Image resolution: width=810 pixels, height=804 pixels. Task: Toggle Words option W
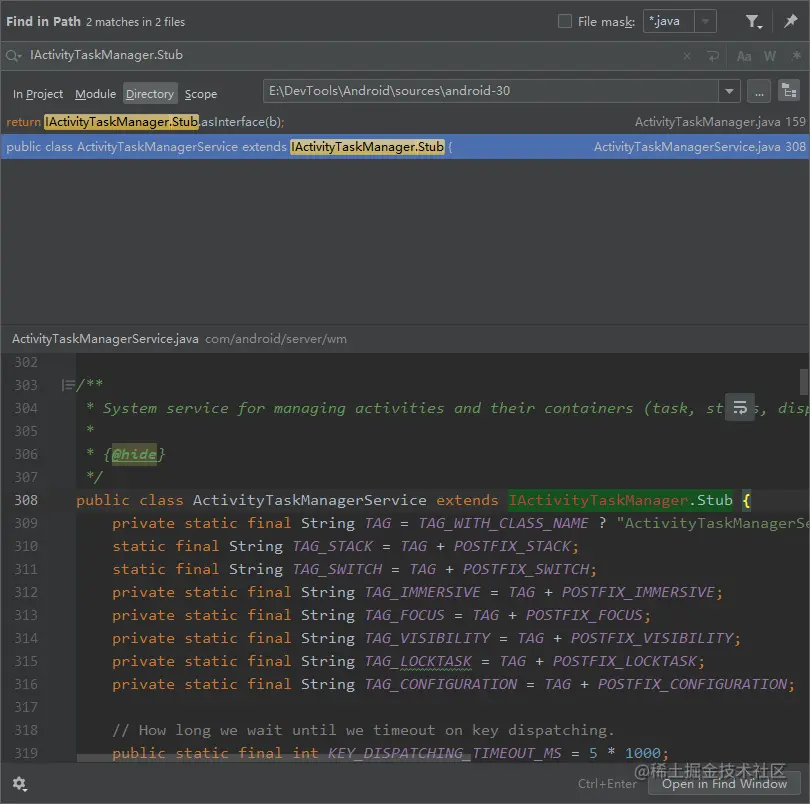[x=770, y=56]
